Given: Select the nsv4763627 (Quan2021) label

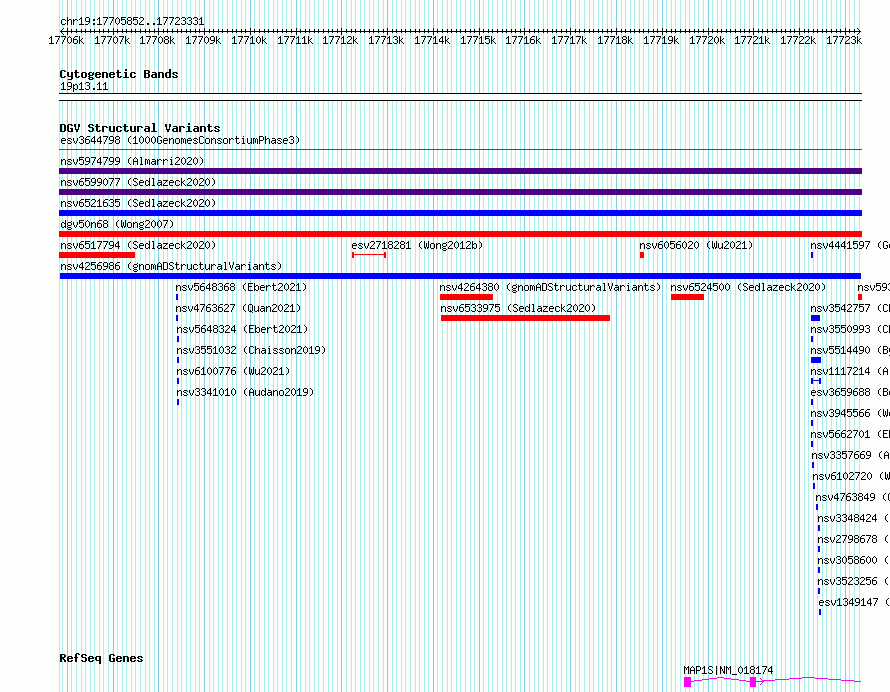Looking at the screenshot, I should (x=238, y=308).
